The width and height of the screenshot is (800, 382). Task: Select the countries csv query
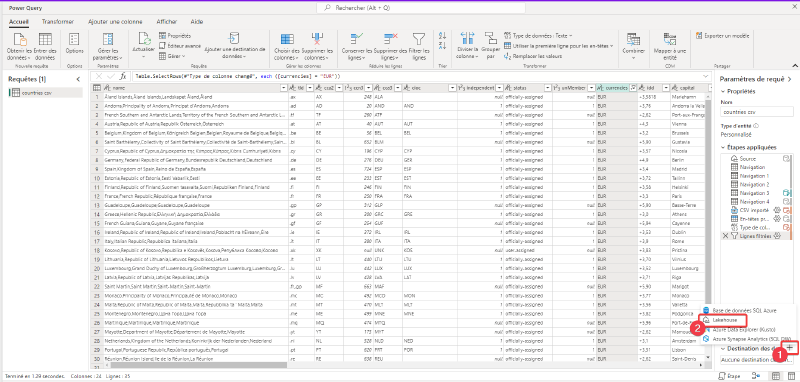pyautogui.click(x=45, y=93)
